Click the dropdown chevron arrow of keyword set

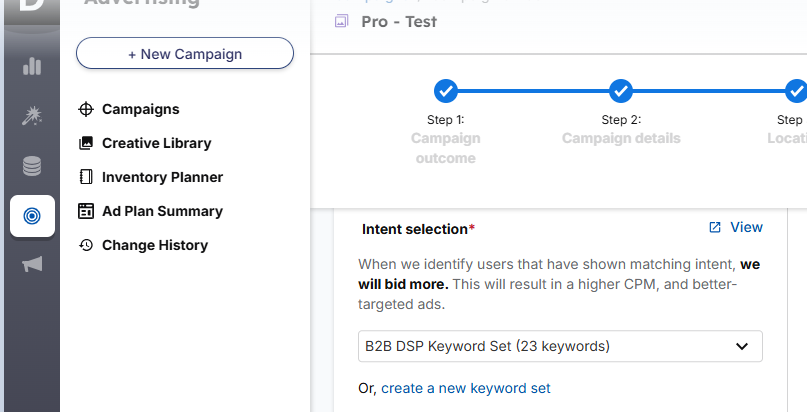point(742,346)
